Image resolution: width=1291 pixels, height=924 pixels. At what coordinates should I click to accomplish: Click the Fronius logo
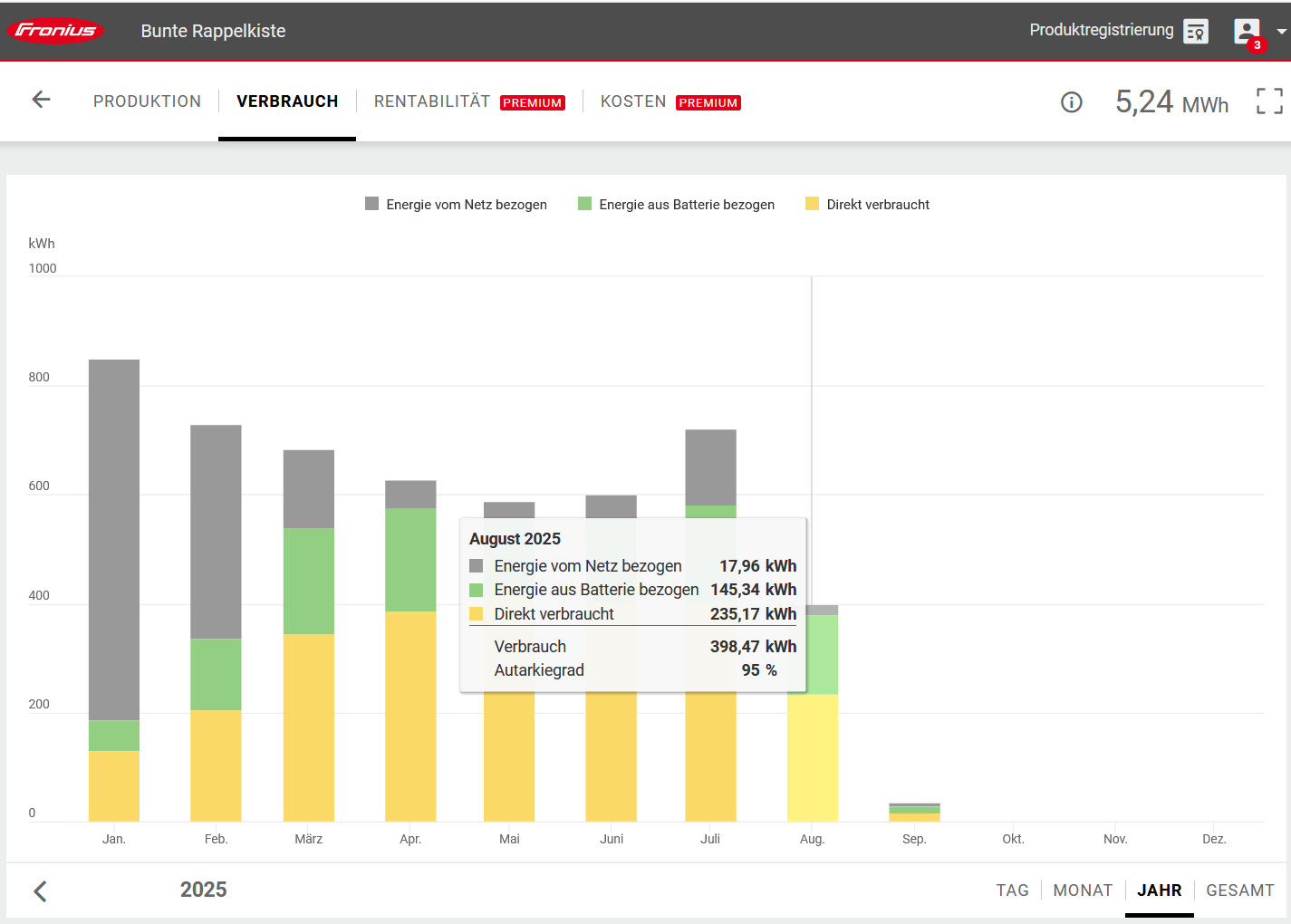[x=56, y=31]
